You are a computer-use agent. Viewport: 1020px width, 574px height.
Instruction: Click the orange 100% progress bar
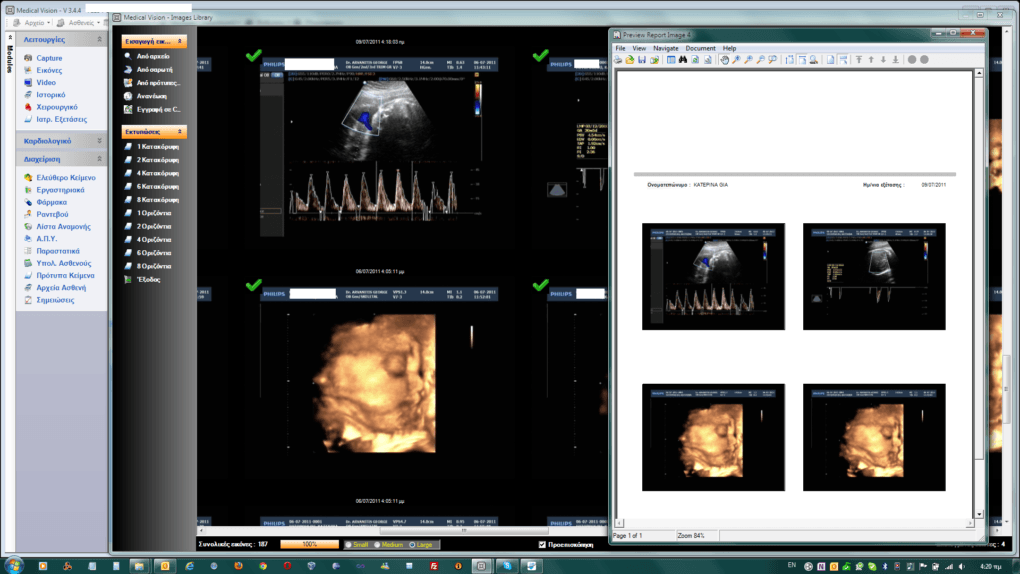point(310,545)
